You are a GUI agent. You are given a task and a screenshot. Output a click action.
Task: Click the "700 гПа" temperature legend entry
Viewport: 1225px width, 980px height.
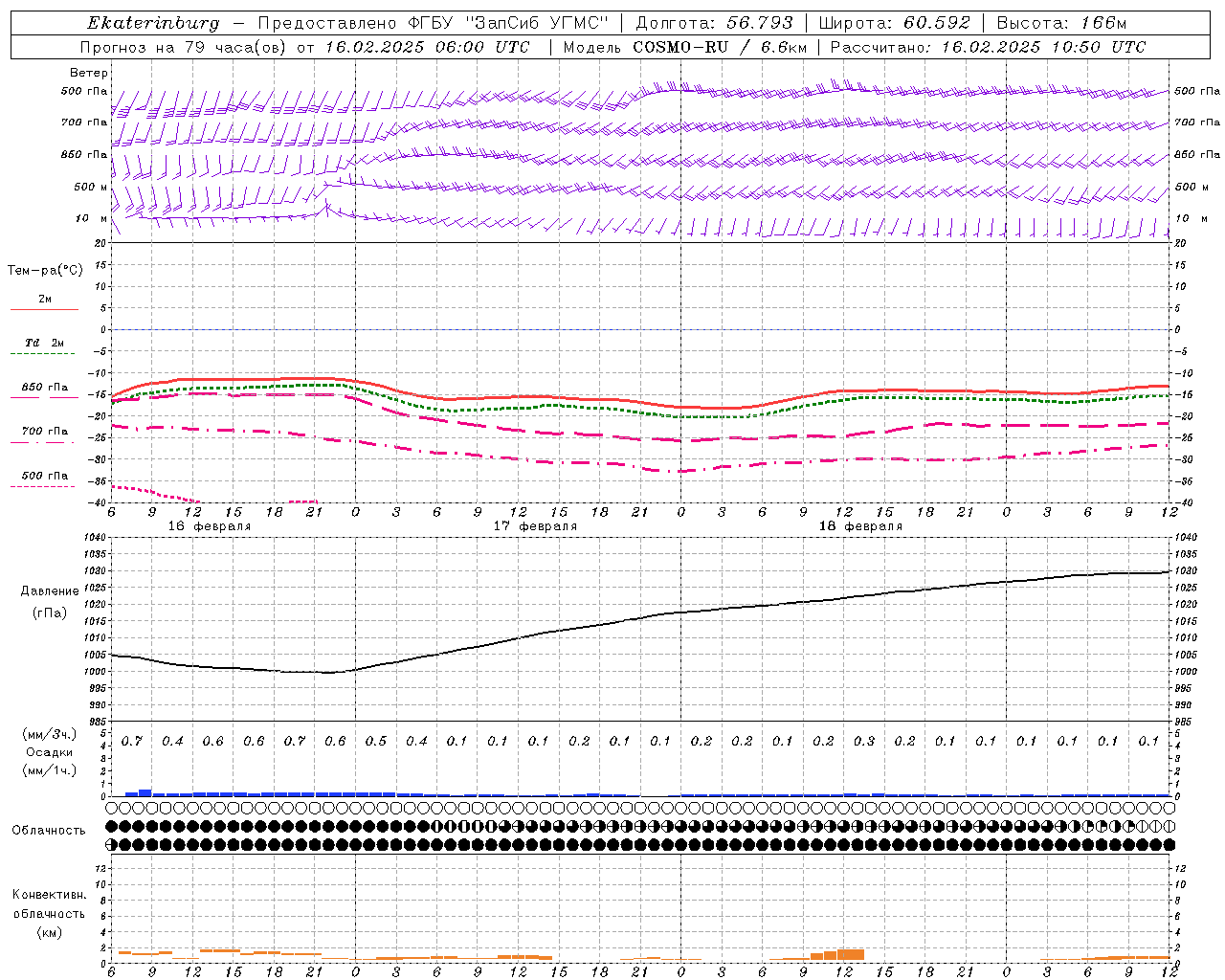45,432
